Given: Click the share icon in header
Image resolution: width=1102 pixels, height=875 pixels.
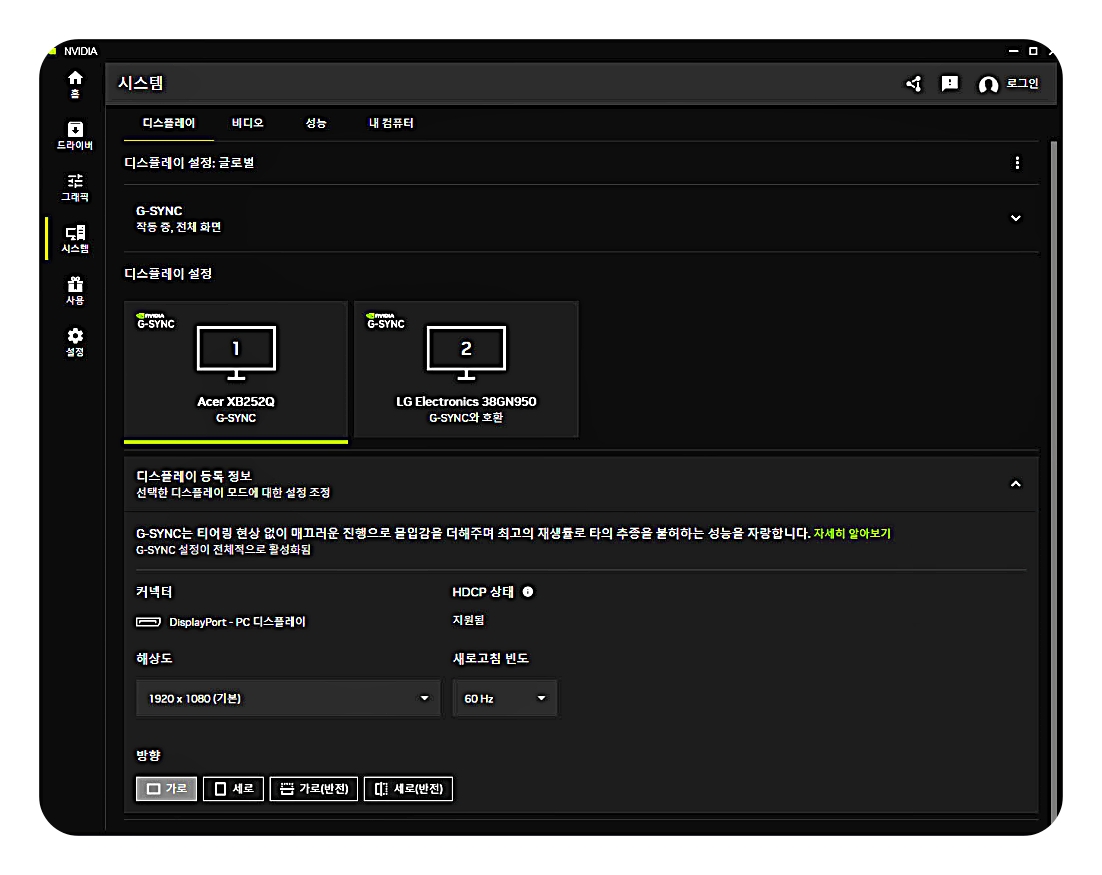Looking at the screenshot, I should pos(914,84).
